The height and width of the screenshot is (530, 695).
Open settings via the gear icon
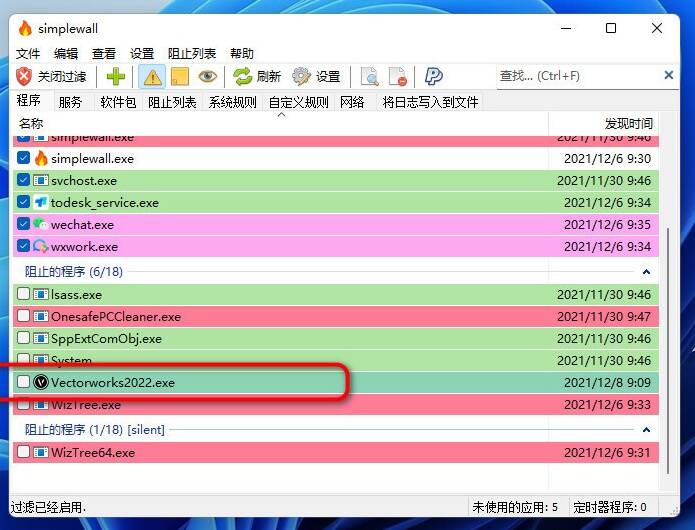pyautogui.click(x=301, y=76)
